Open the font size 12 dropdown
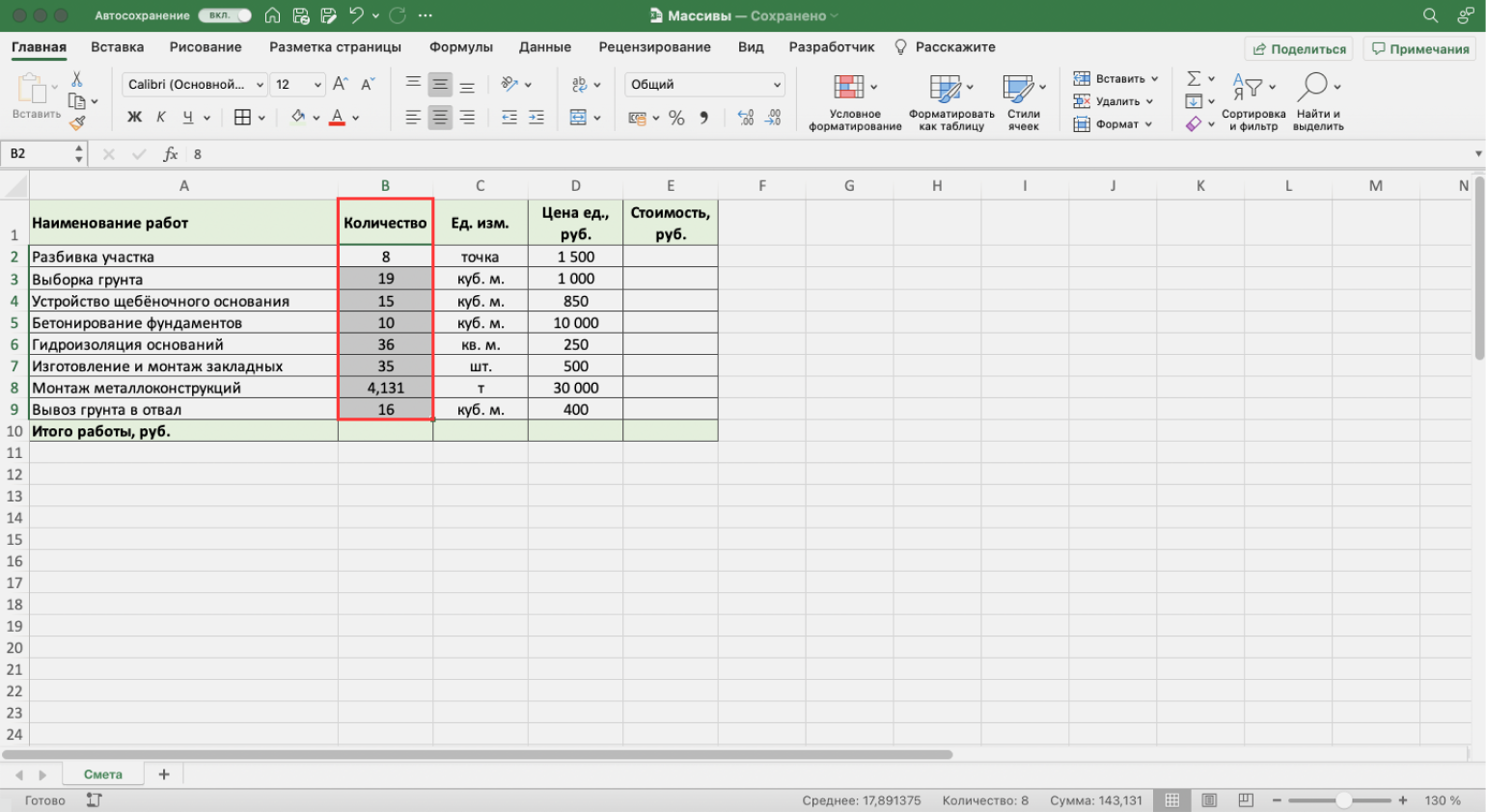This screenshot has width=1486, height=812. pyautogui.click(x=317, y=85)
